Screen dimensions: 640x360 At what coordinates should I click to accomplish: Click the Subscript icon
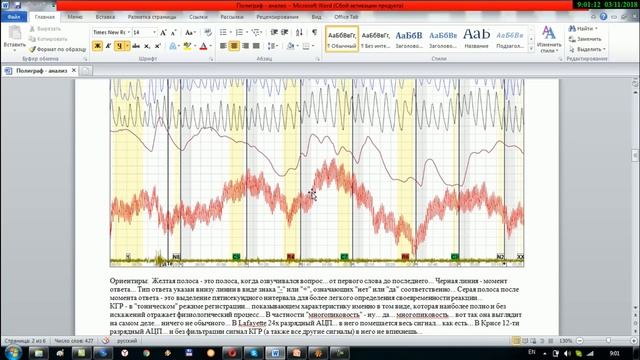coord(147,46)
